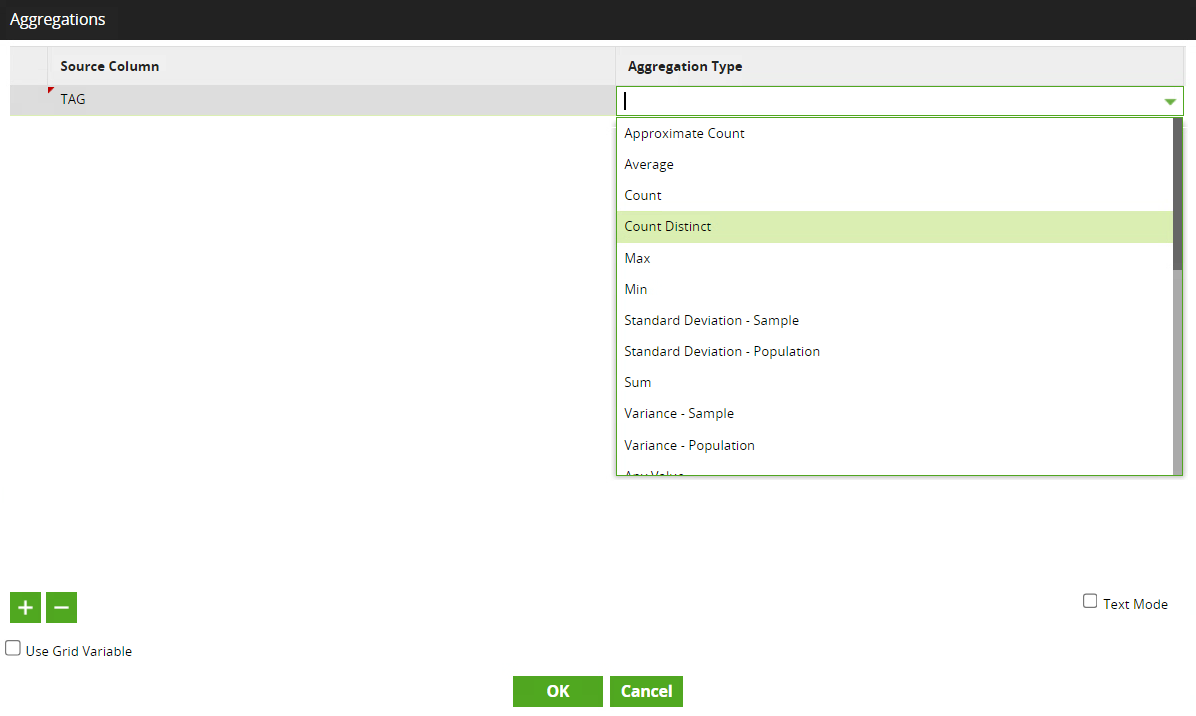Select Min in the dropdown
This screenshot has height=716, width=1196.
(x=636, y=289)
